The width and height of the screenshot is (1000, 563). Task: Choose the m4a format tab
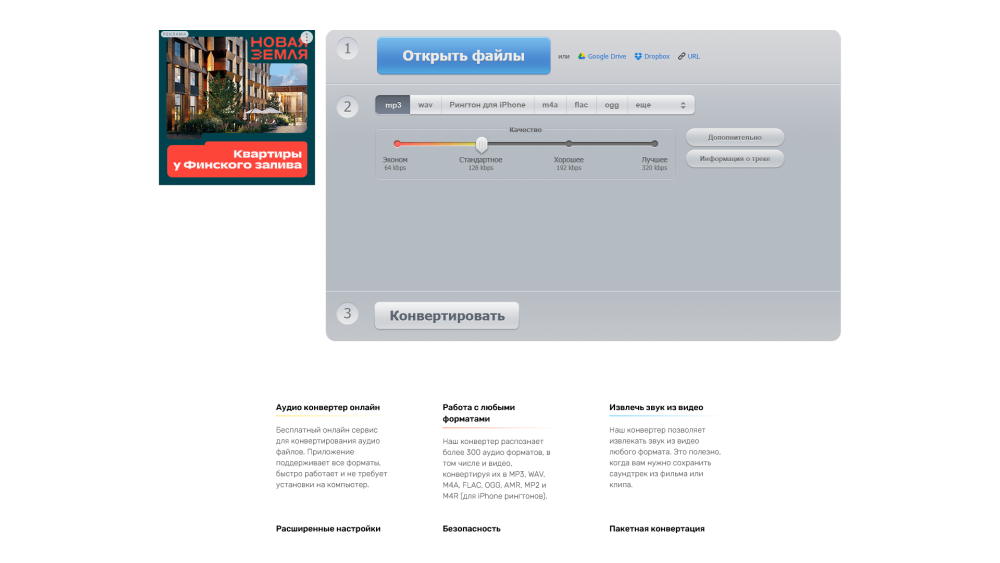(550, 105)
